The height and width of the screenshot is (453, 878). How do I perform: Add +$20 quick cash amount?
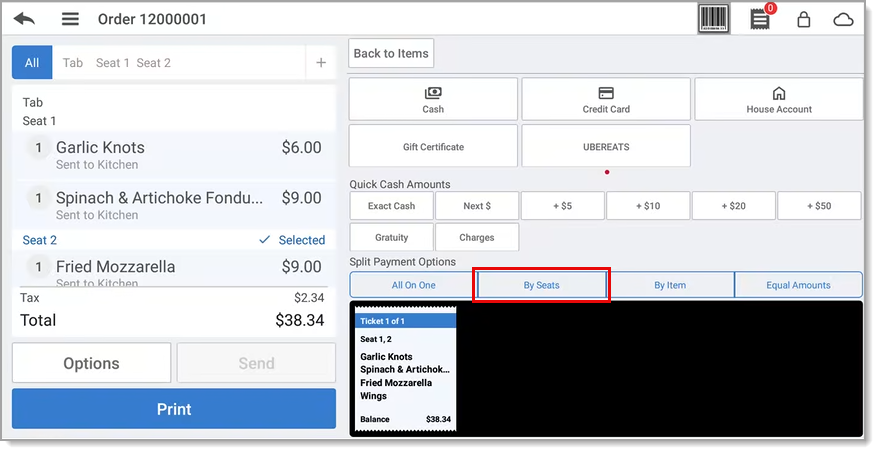[x=734, y=206]
